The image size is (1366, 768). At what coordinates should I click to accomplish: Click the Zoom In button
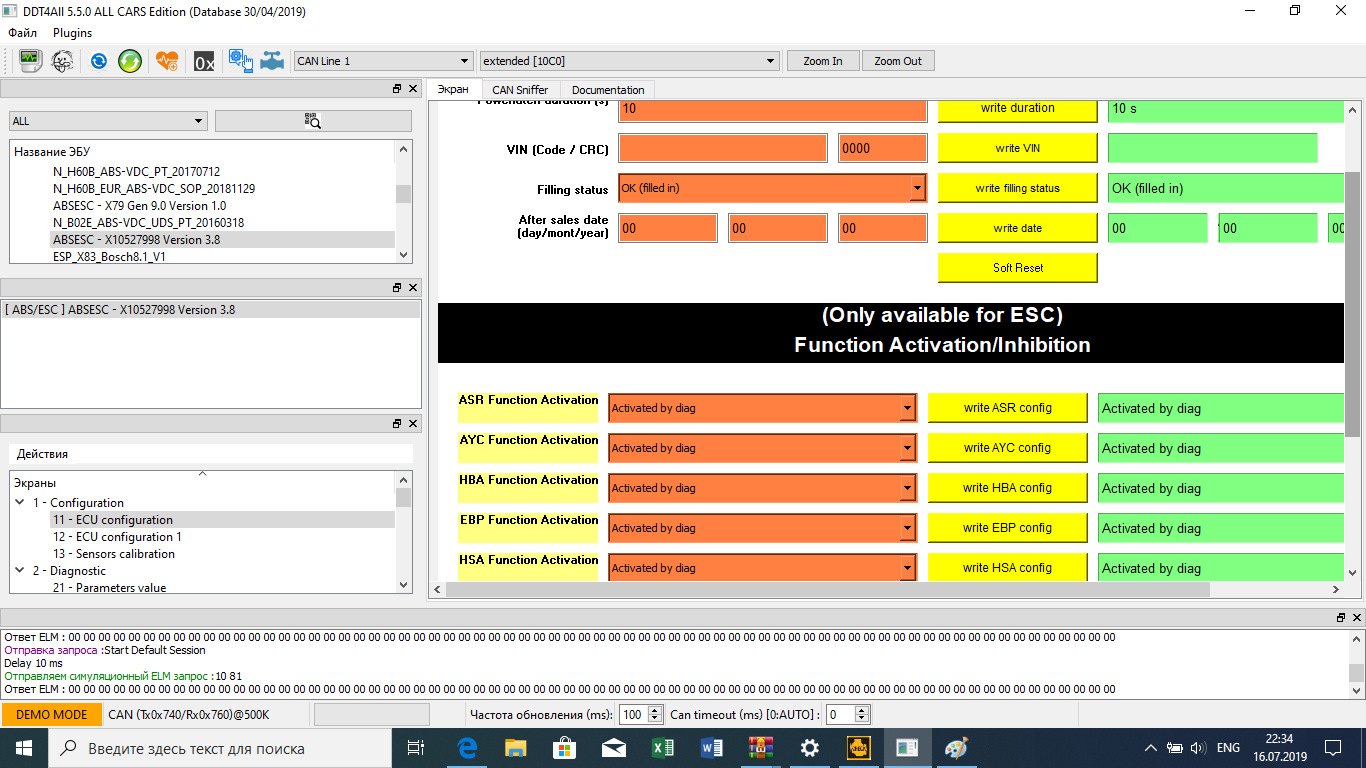click(823, 61)
